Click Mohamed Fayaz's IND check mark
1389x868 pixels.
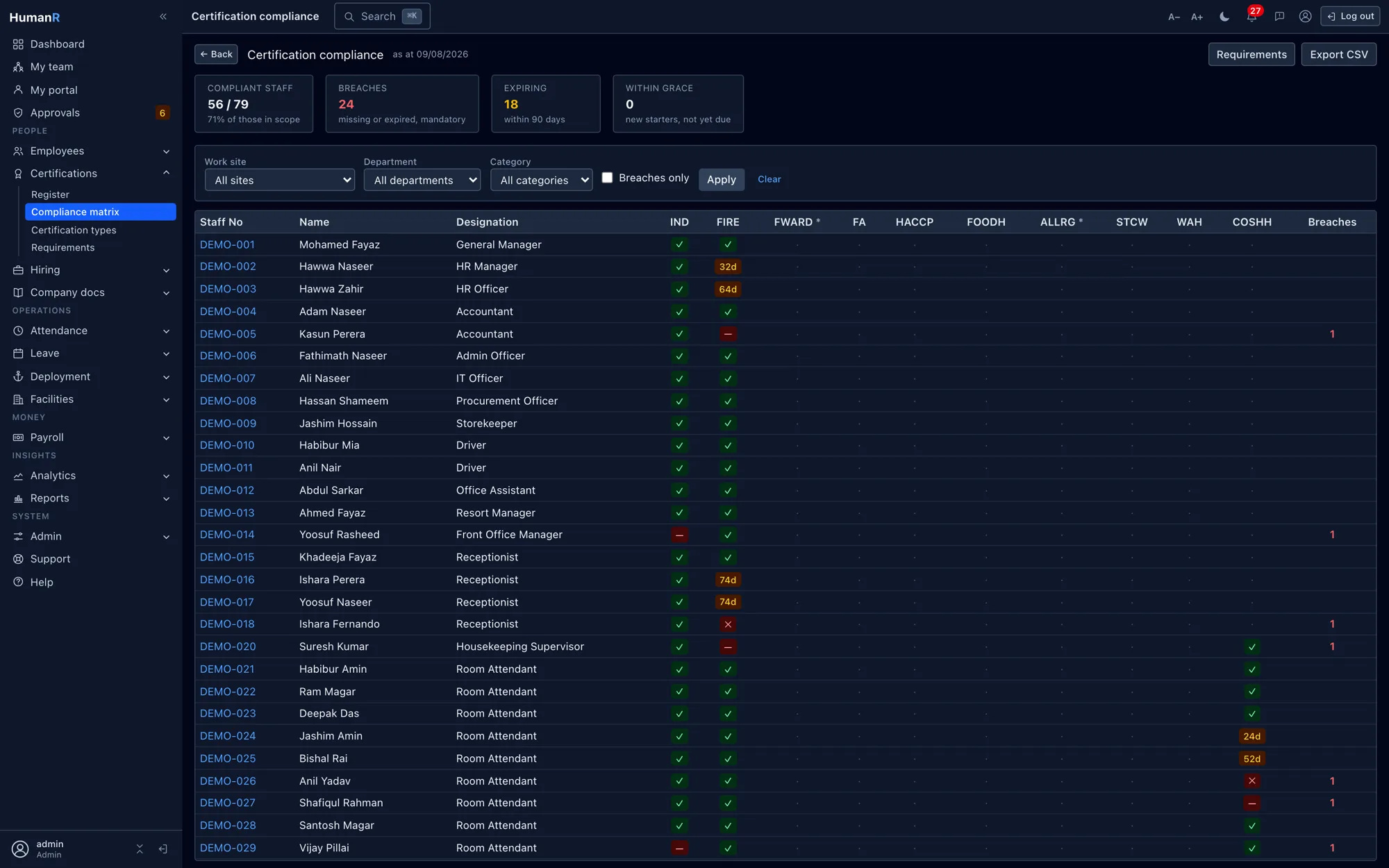pos(679,244)
